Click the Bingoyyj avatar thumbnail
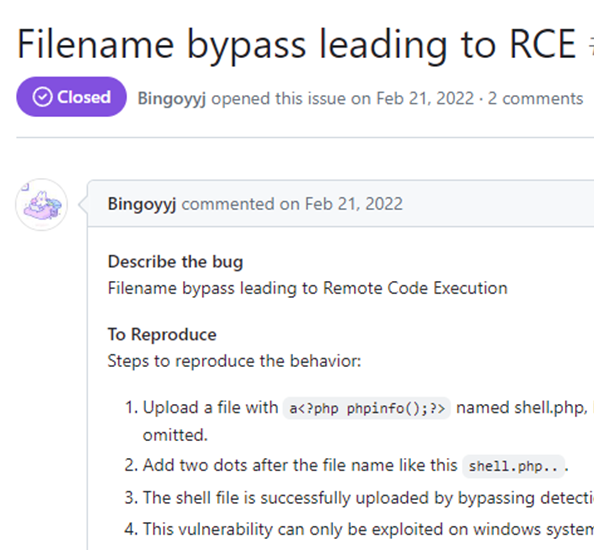 click(42, 205)
